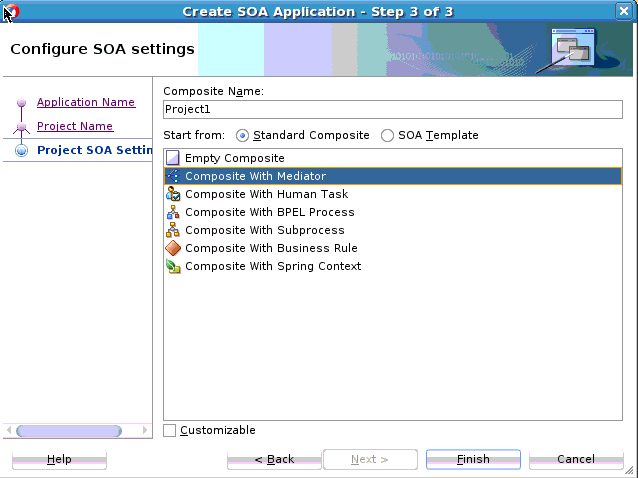Click the Composite With Mediator icon

click(x=173, y=176)
